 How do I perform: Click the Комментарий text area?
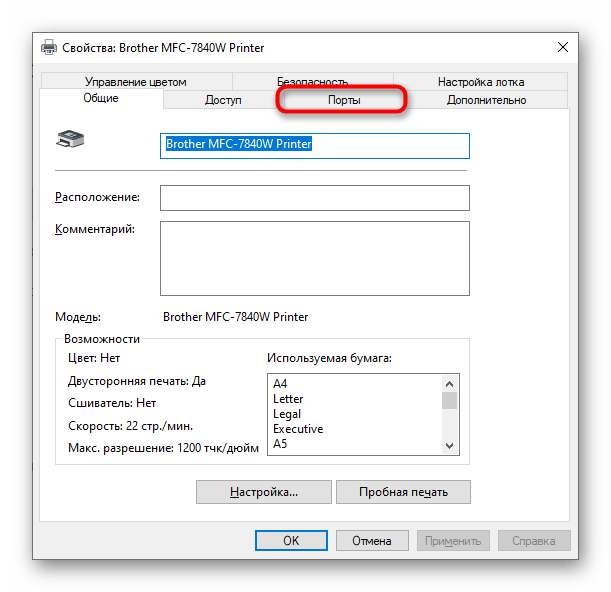pyautogui.click(x=315, y=258)
